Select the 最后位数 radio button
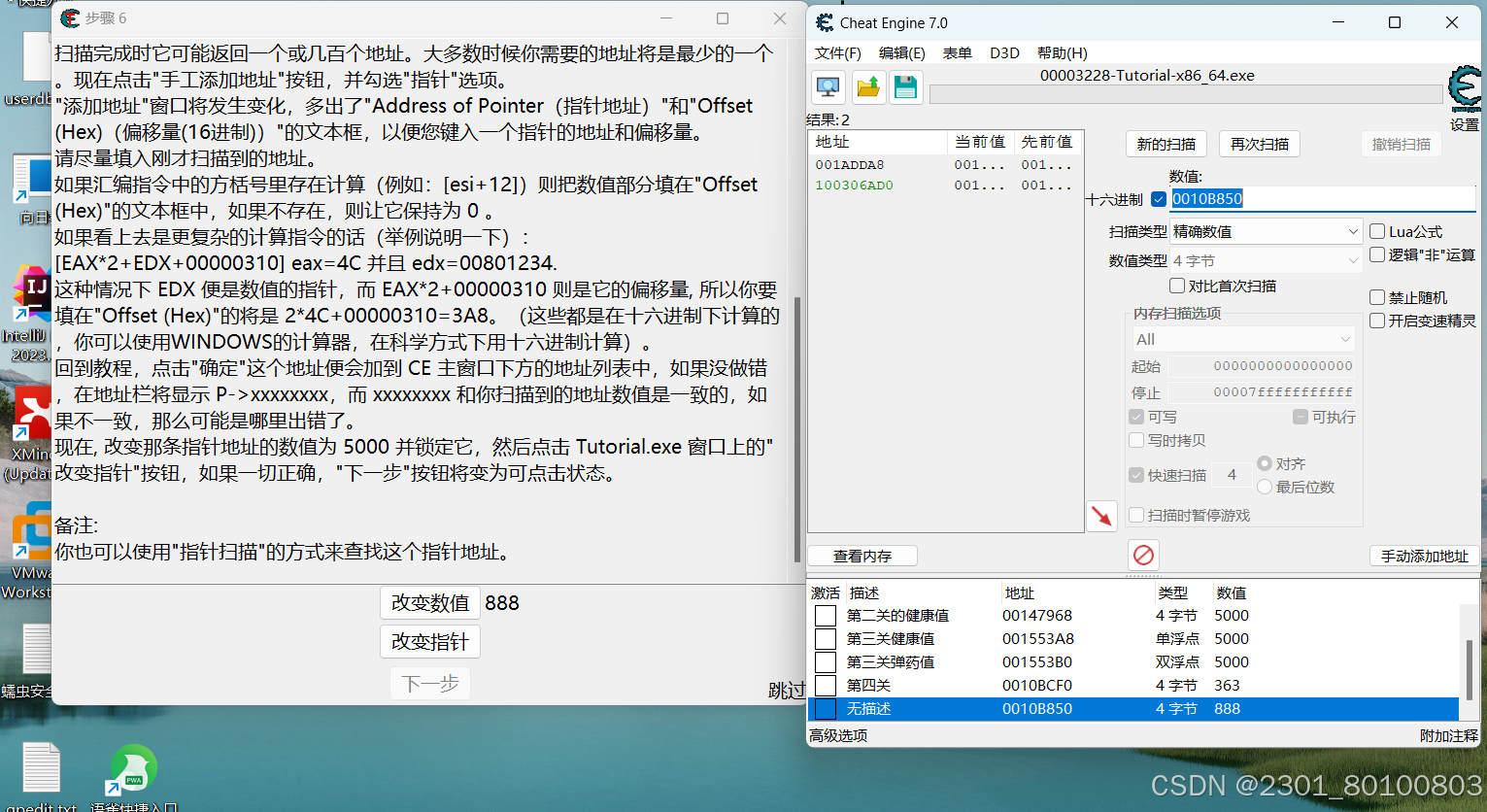1487x812 pixels. 1265,487
